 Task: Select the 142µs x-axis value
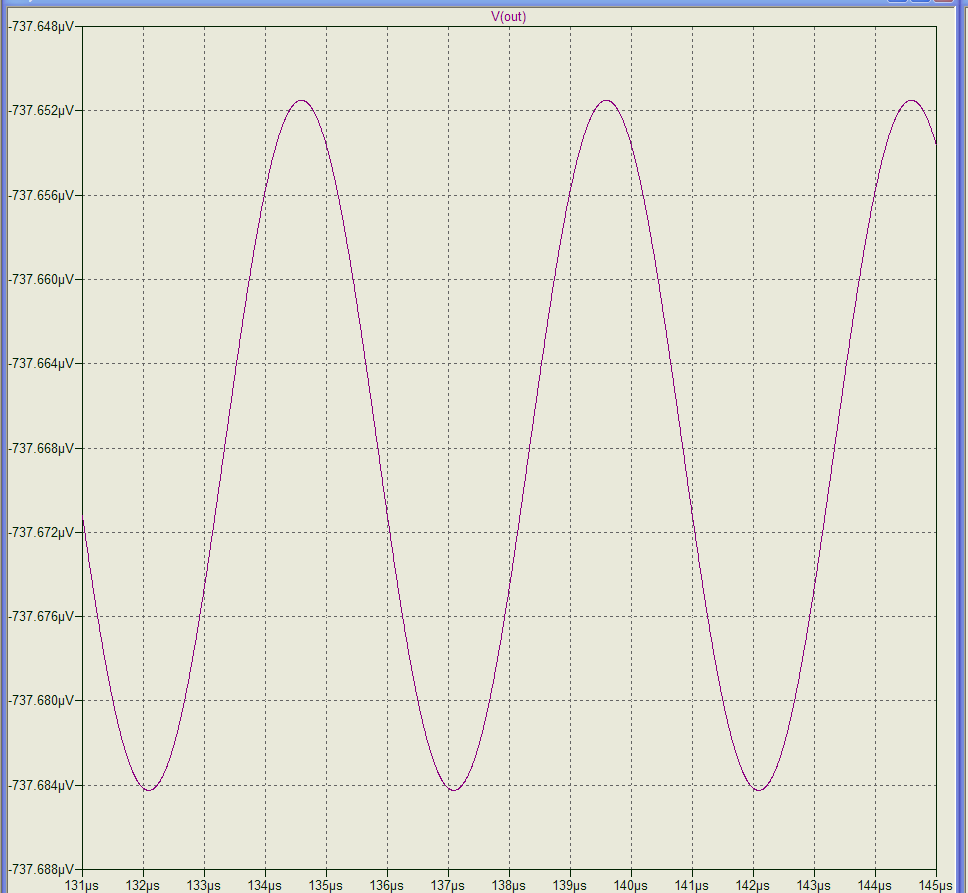click(753, 886)
